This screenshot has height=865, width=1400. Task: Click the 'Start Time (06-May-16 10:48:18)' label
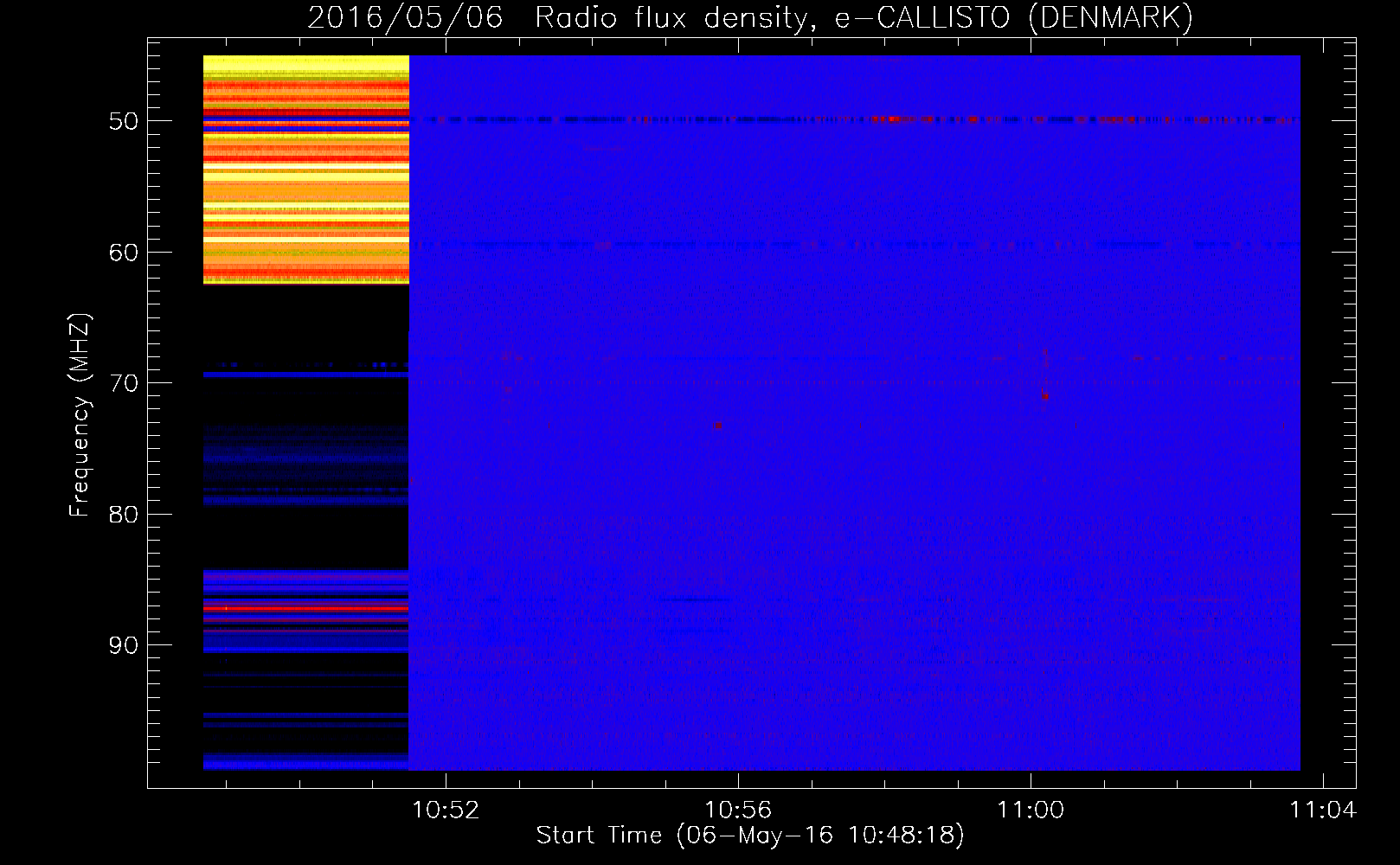click(750, 836)
